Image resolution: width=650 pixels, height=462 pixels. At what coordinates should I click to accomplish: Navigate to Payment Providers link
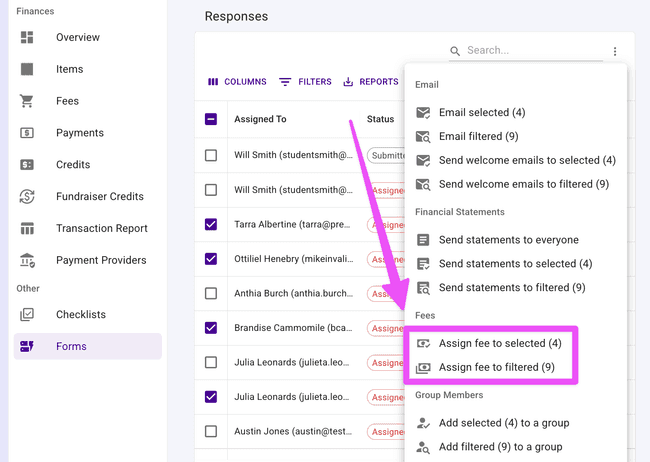coord(101,260)
